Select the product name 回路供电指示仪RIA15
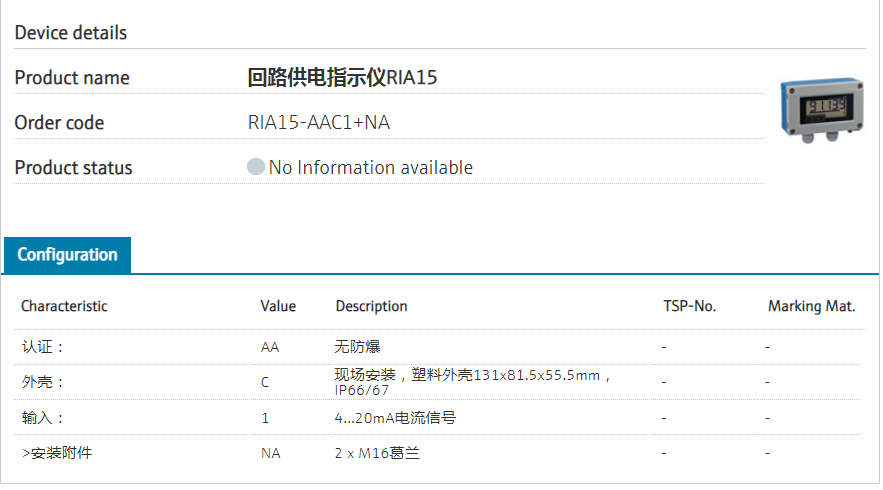Screen dimensions: 883x490 point(342,78)
